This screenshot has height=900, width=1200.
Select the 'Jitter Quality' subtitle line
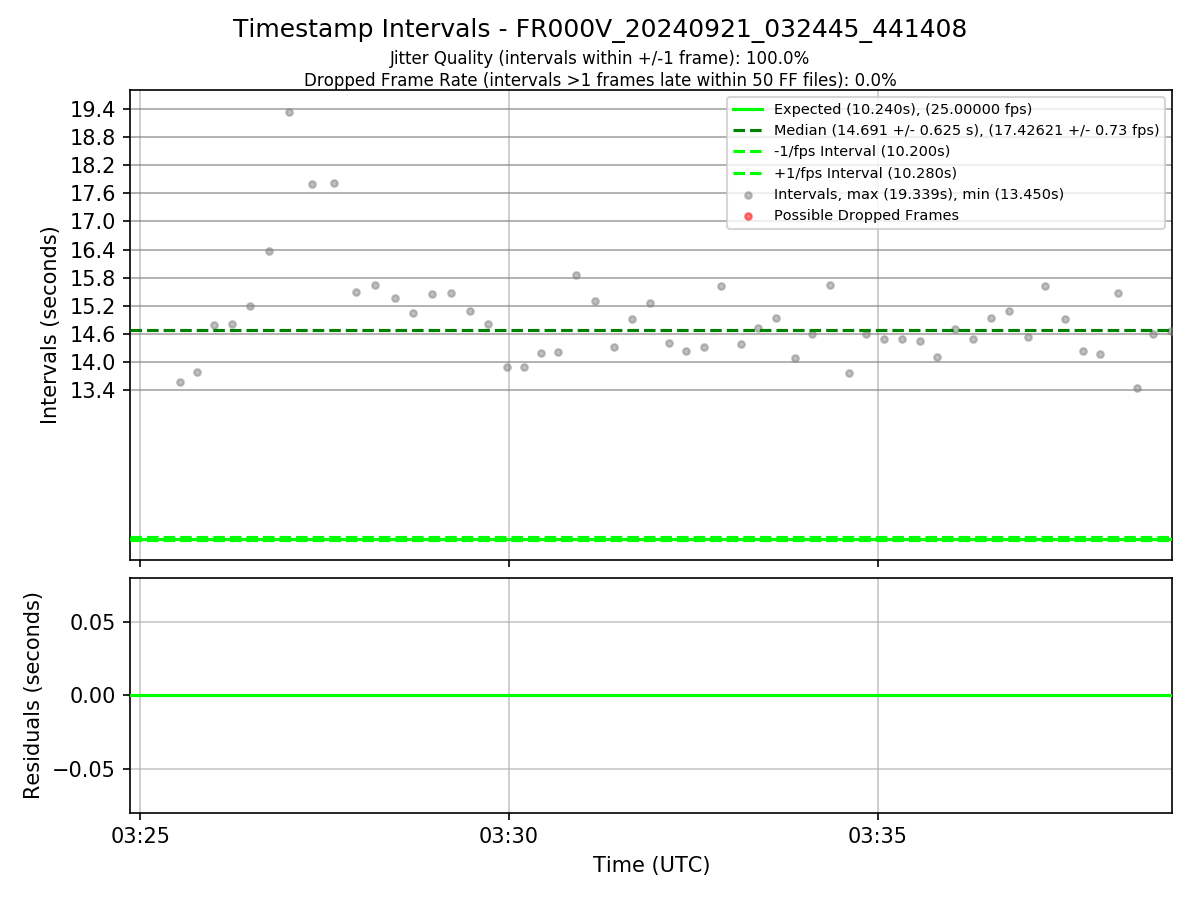(600, 59)
